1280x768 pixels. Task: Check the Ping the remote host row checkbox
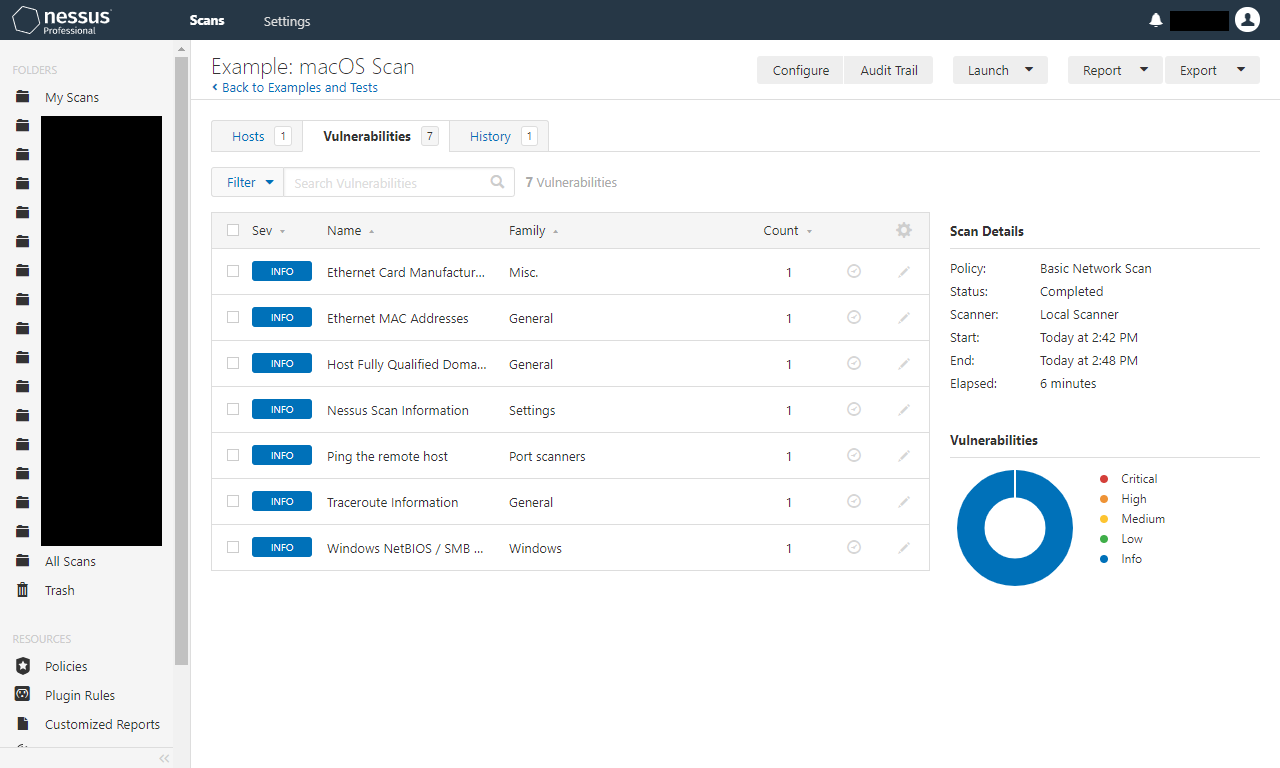coord(233,455)
